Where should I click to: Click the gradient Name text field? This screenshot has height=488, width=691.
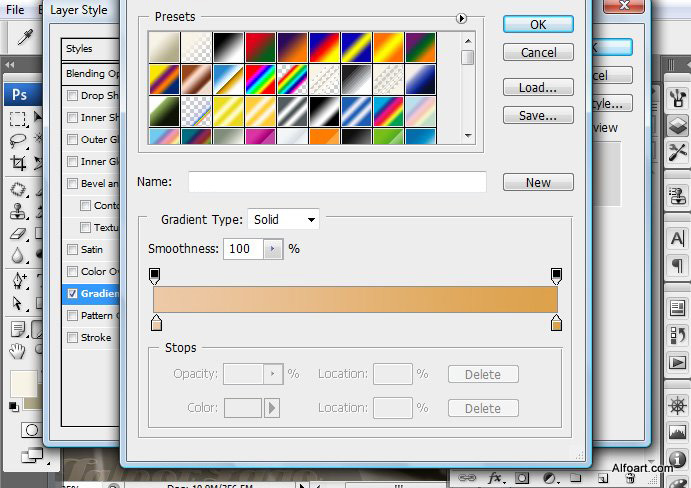pos(337,182)
